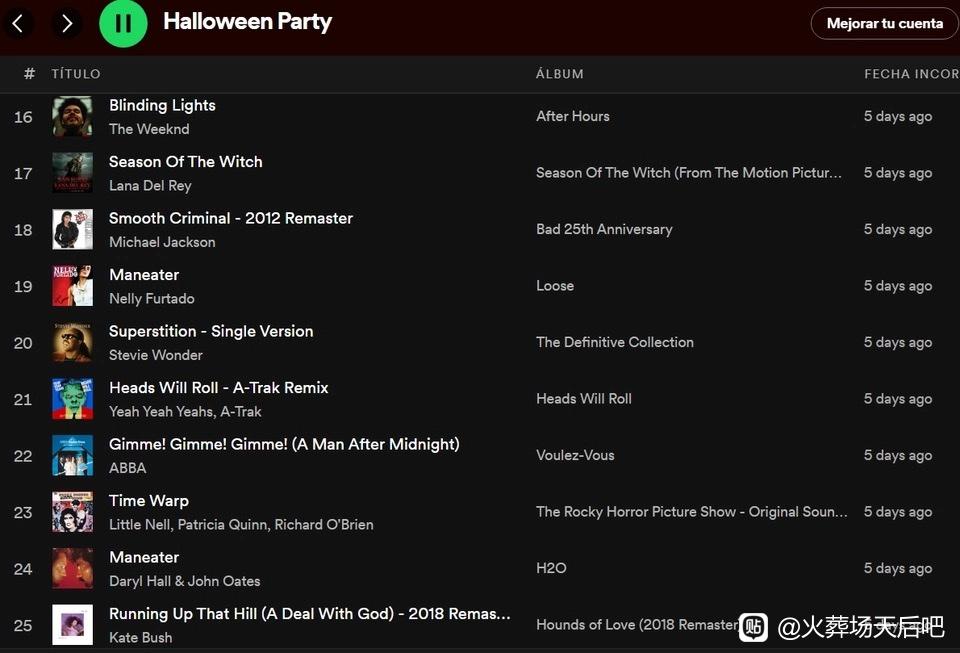The height and width of the screenshot is (653, 960).
Task: Open the Heads Will Roll album link
Action: point(583,399)
